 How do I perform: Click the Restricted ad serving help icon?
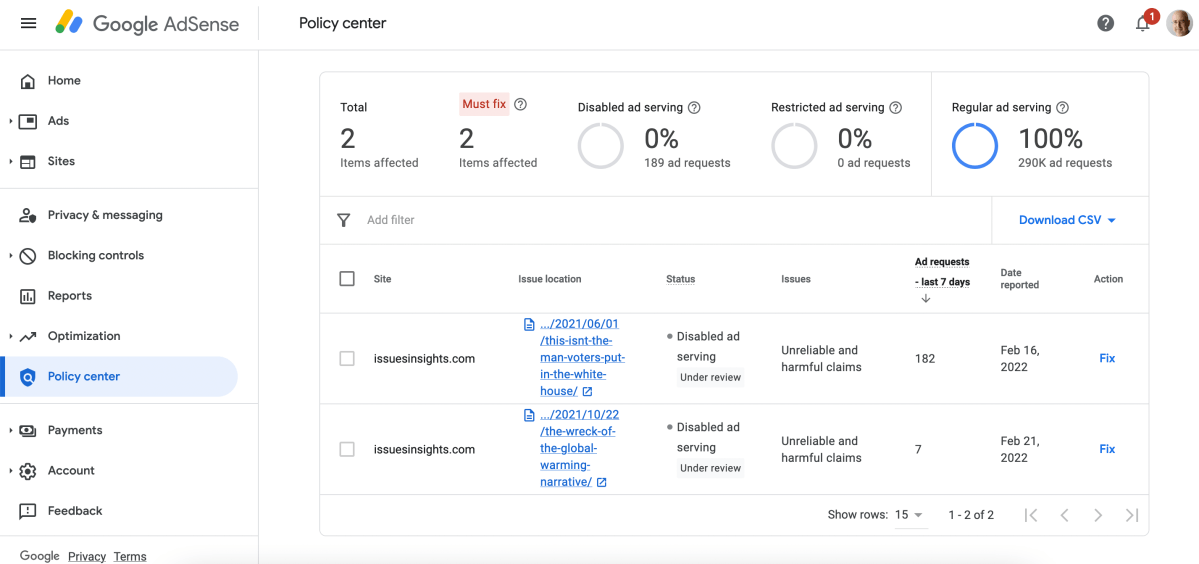pyautogui.click(x=896, y=108)
